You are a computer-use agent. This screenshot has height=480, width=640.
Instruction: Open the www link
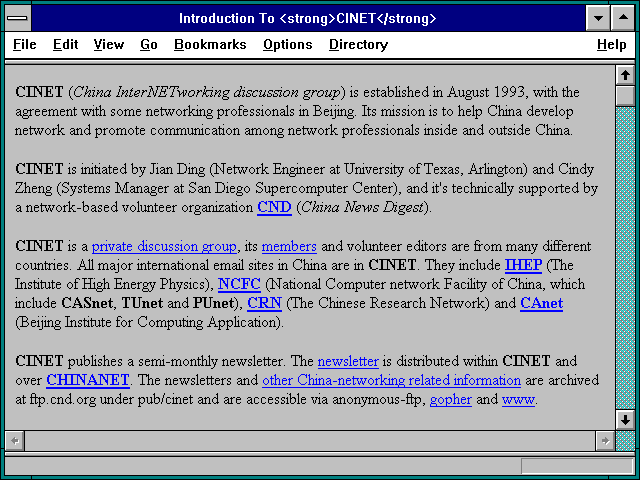[x=518, y=399]
